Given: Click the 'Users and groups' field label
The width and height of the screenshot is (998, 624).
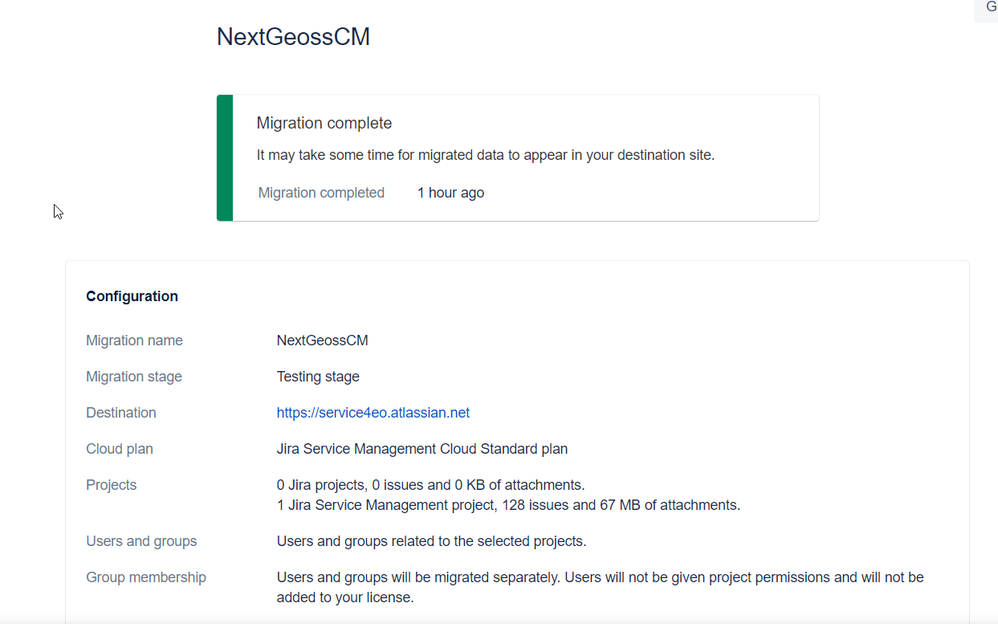Looking at the screenshot, I should (141, 541).
